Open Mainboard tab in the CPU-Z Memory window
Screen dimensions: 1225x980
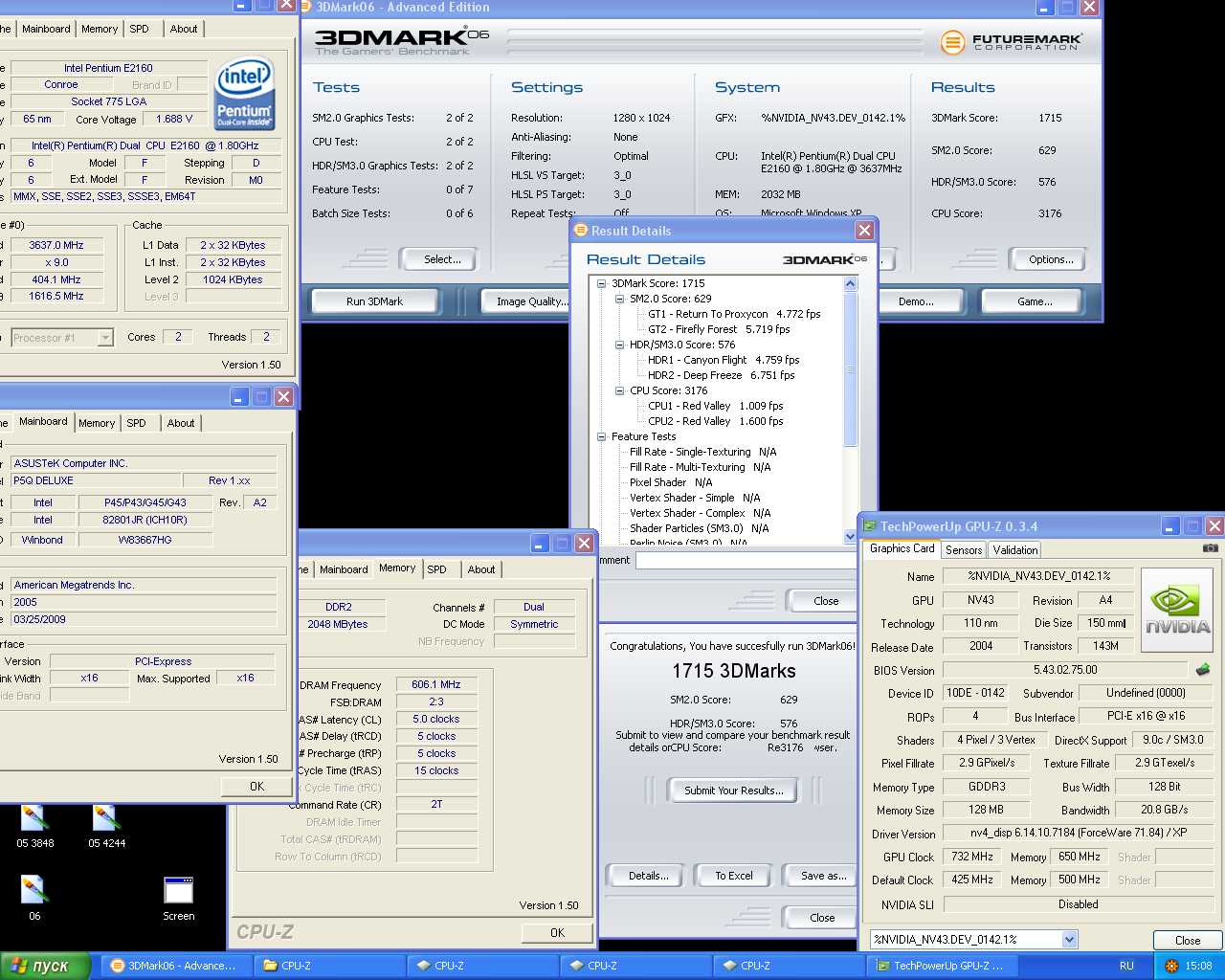344,569
